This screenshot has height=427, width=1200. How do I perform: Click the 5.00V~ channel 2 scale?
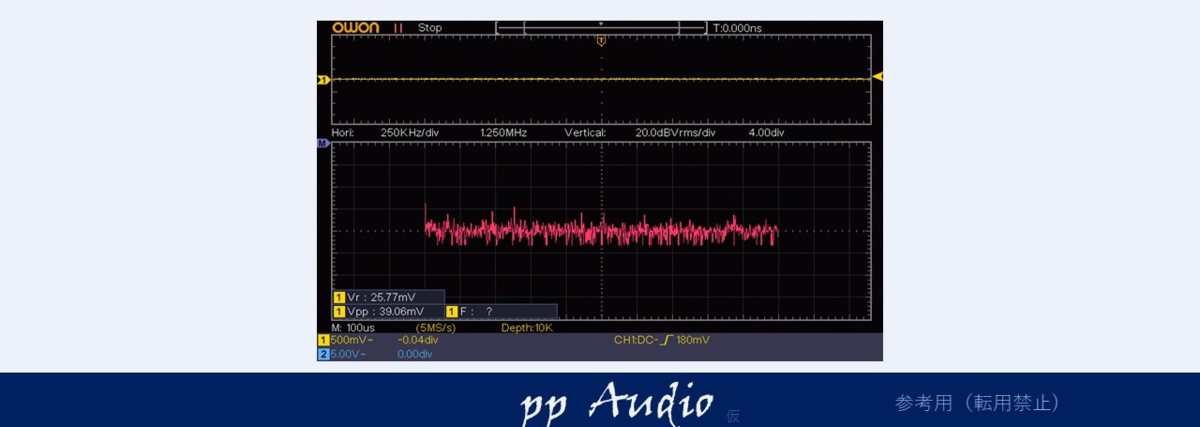(350, 354)
